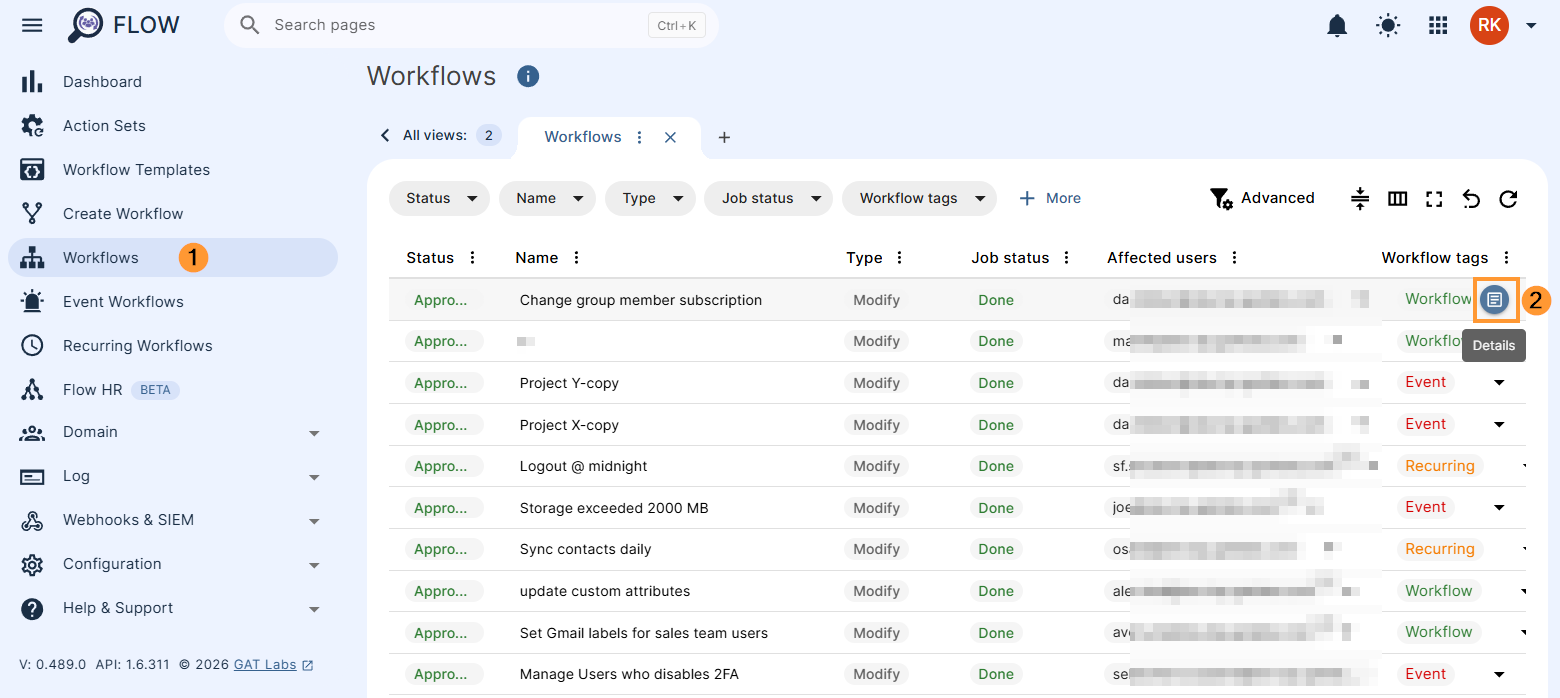The image size is (1560, 698).
Task: Open the Type column menu
Action: tap(900, 258)
